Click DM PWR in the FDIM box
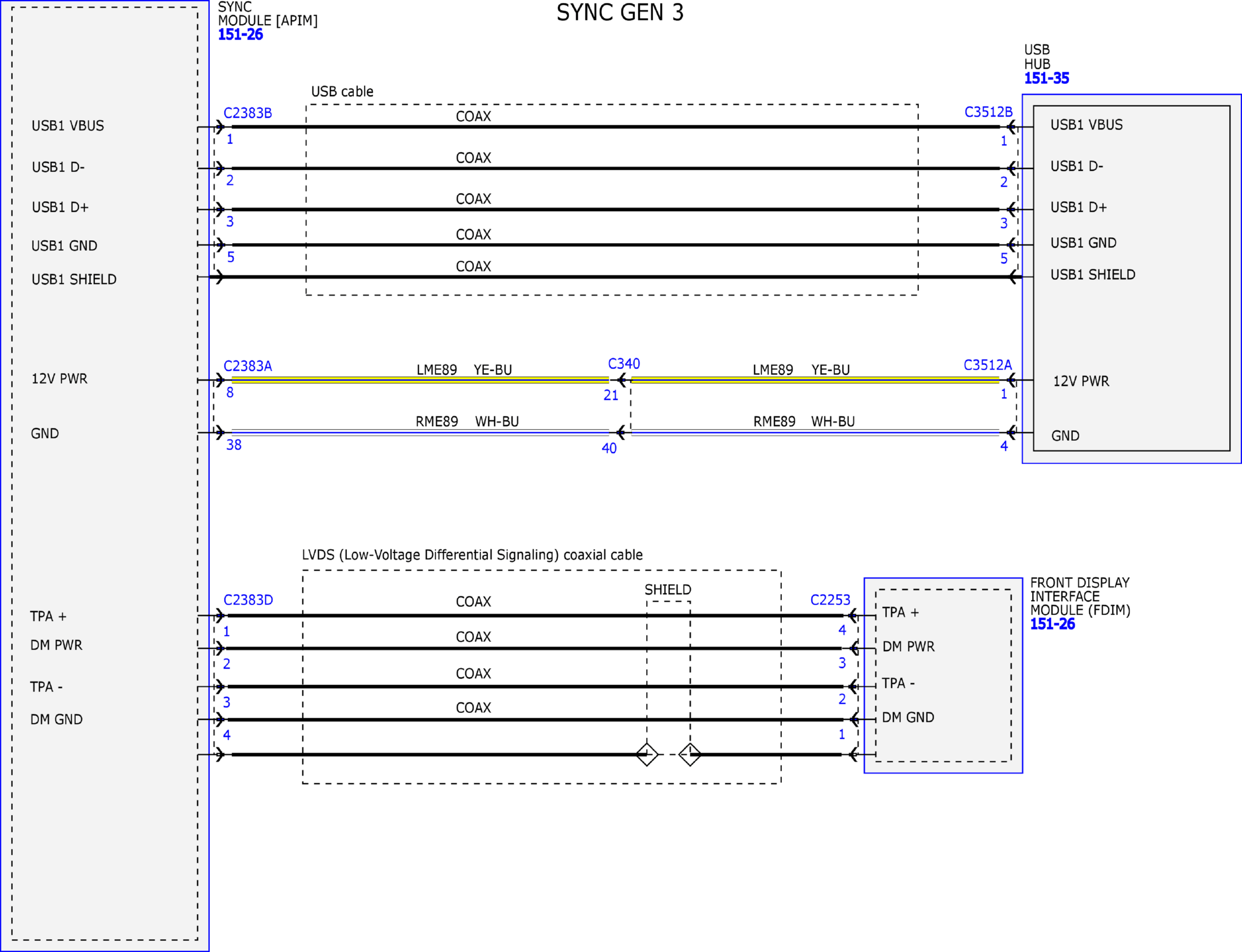 click(908, 647)
